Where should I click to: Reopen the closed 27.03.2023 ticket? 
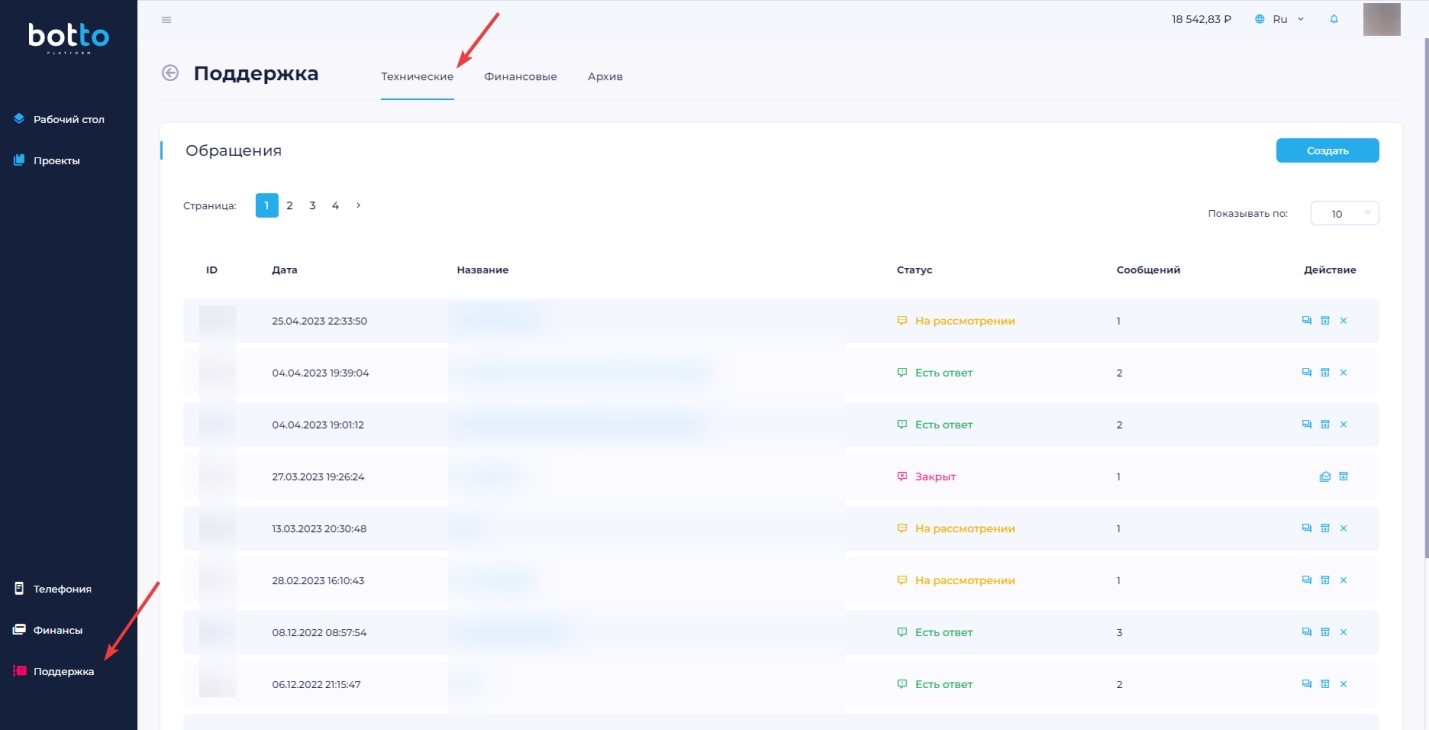click(1325, 477)
